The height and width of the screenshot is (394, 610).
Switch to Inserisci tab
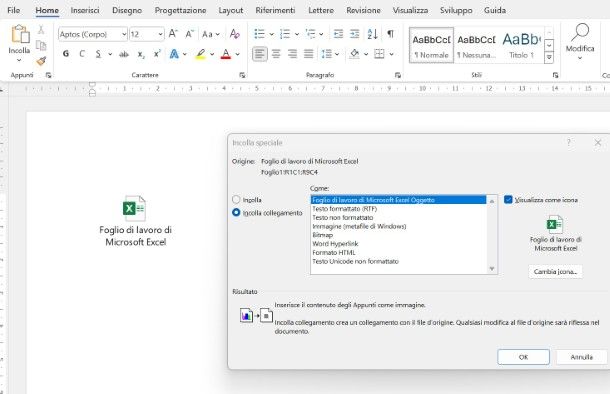point(85,10)
